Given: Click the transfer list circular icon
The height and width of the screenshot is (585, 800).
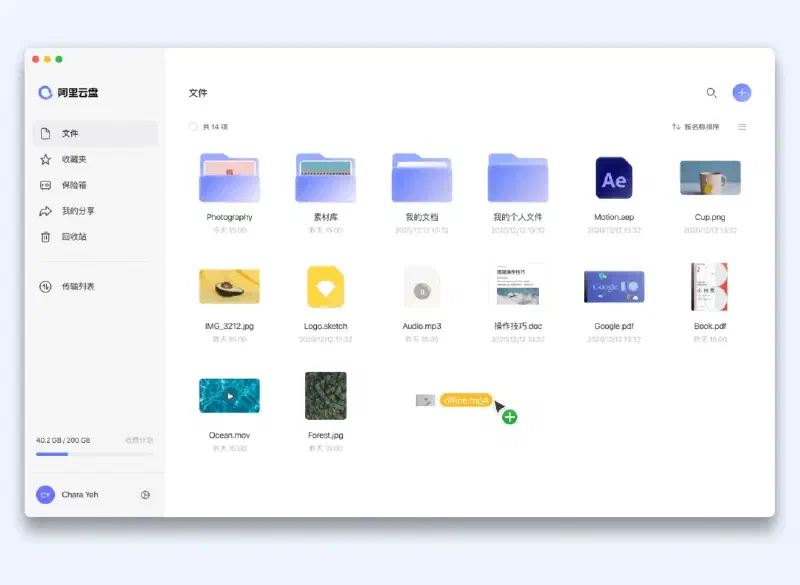Looking at the screenshot, I should click(x=45, y=287).
